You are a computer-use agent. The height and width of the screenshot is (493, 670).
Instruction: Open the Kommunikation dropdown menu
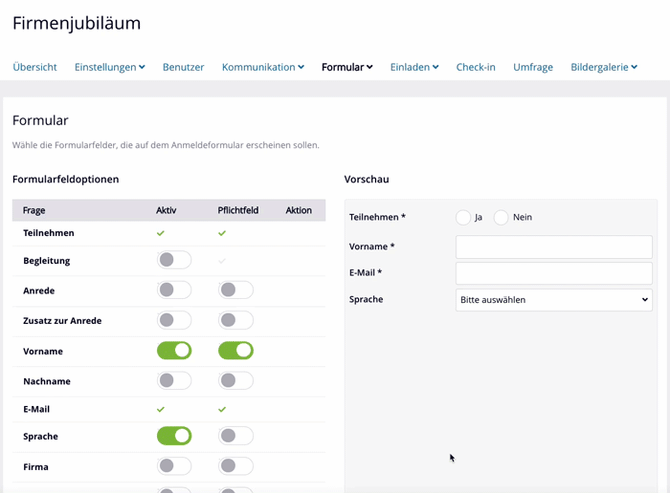click(x=263, y=67)
